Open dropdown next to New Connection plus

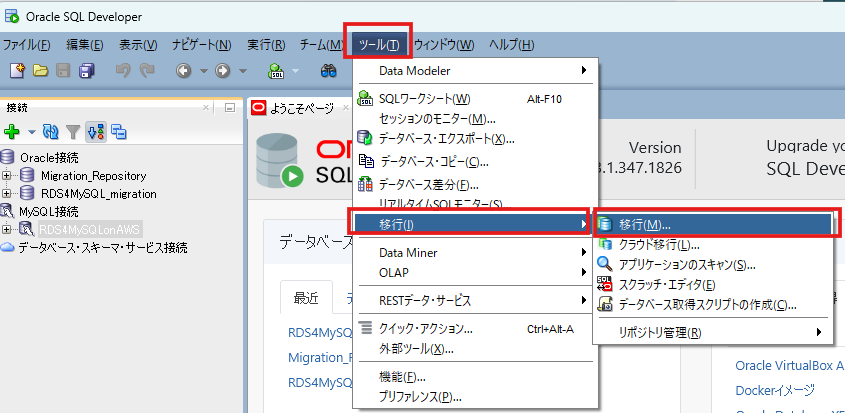tap(31, 132)
